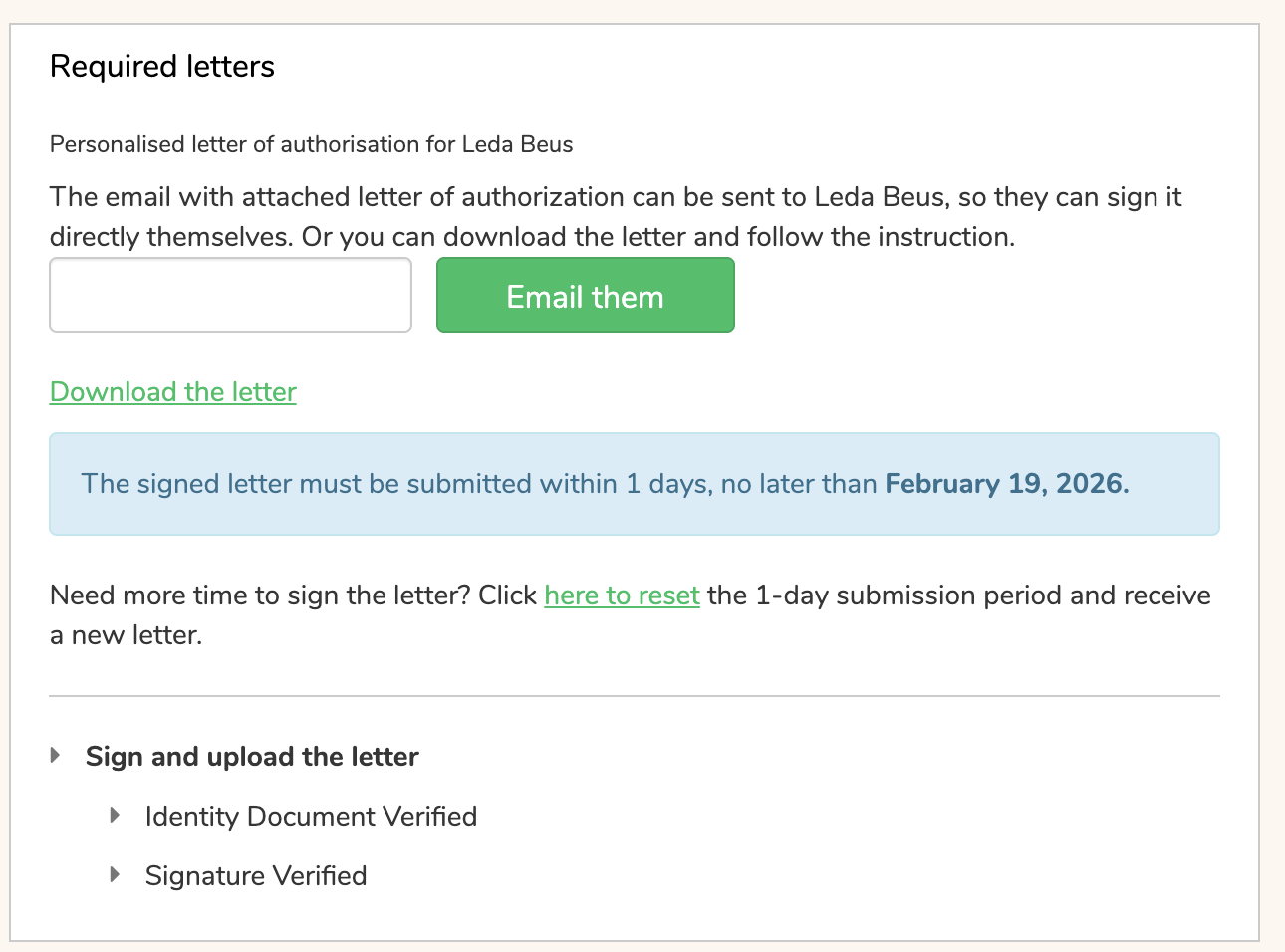
Task: Click the signed letter must be submitted text
Action: coord(398,484)
